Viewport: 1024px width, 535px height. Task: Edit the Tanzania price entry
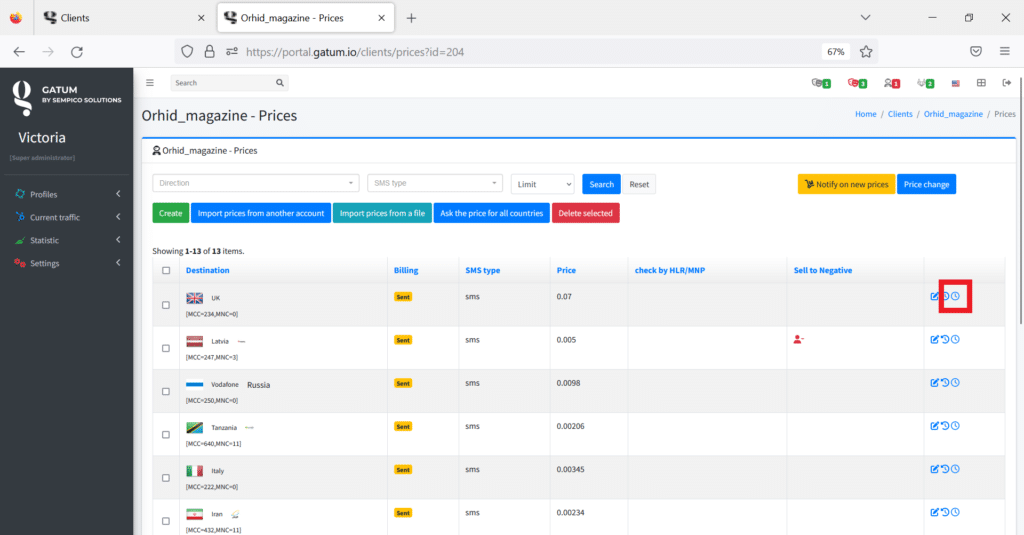(935, 426)
